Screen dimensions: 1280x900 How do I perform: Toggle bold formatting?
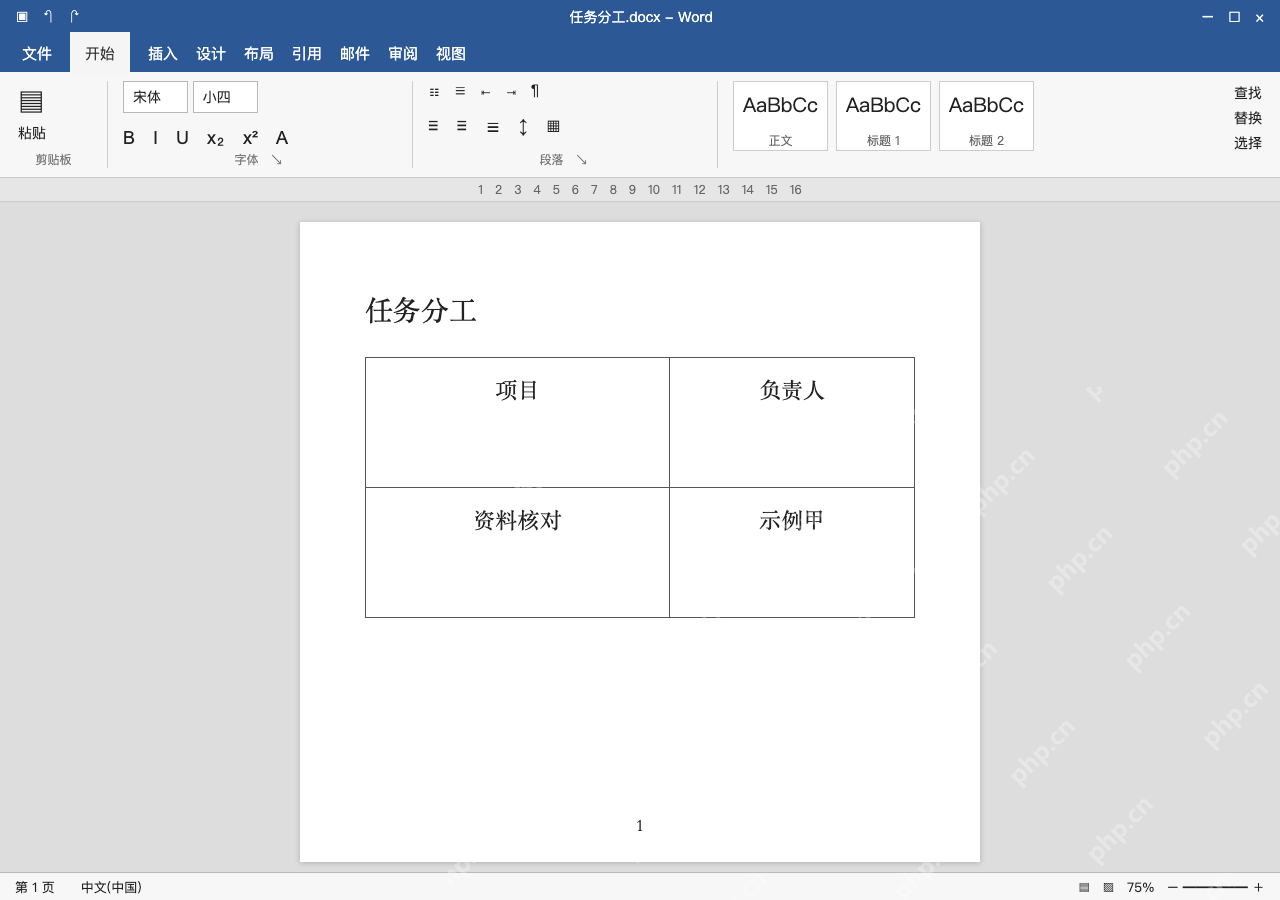129,138
